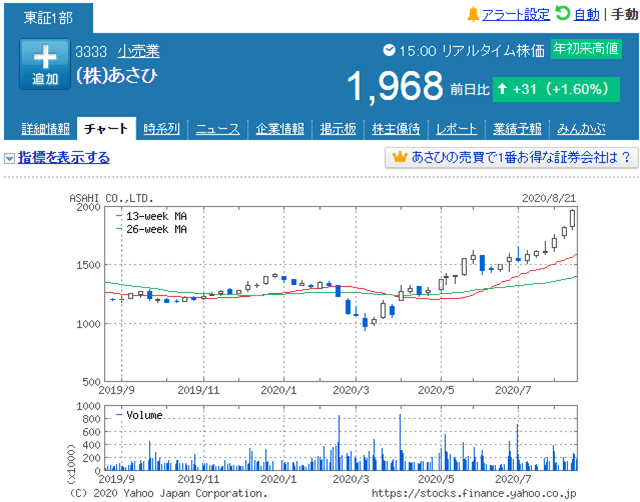
Task: Click the (株)あさひ company name
Action: 117,75
